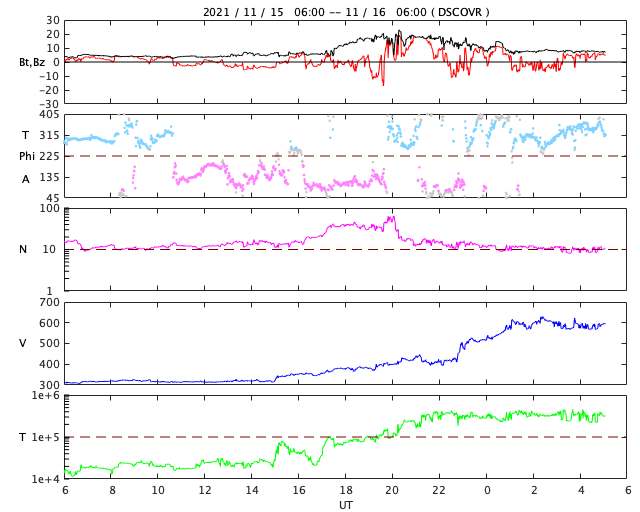Select the '22' hour tick on UT axis

439,490
